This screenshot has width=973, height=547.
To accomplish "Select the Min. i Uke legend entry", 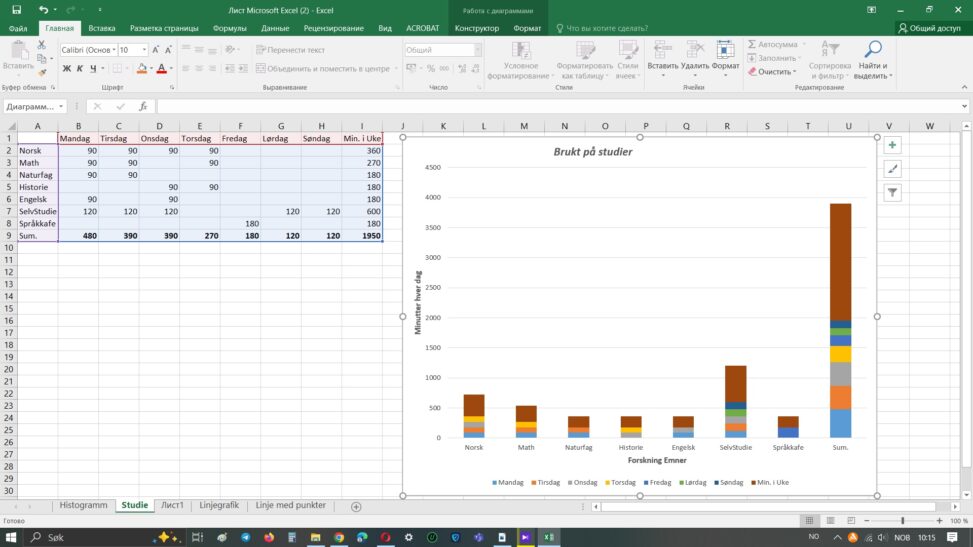I will pos(769,482).
